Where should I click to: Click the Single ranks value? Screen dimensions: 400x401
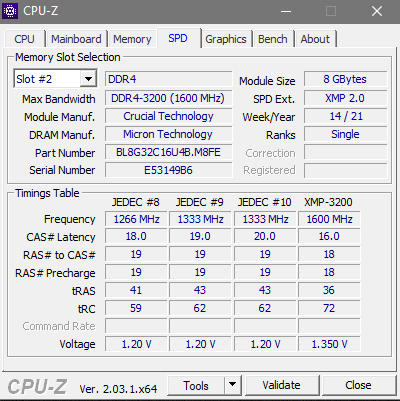click(x=345, y=134)
